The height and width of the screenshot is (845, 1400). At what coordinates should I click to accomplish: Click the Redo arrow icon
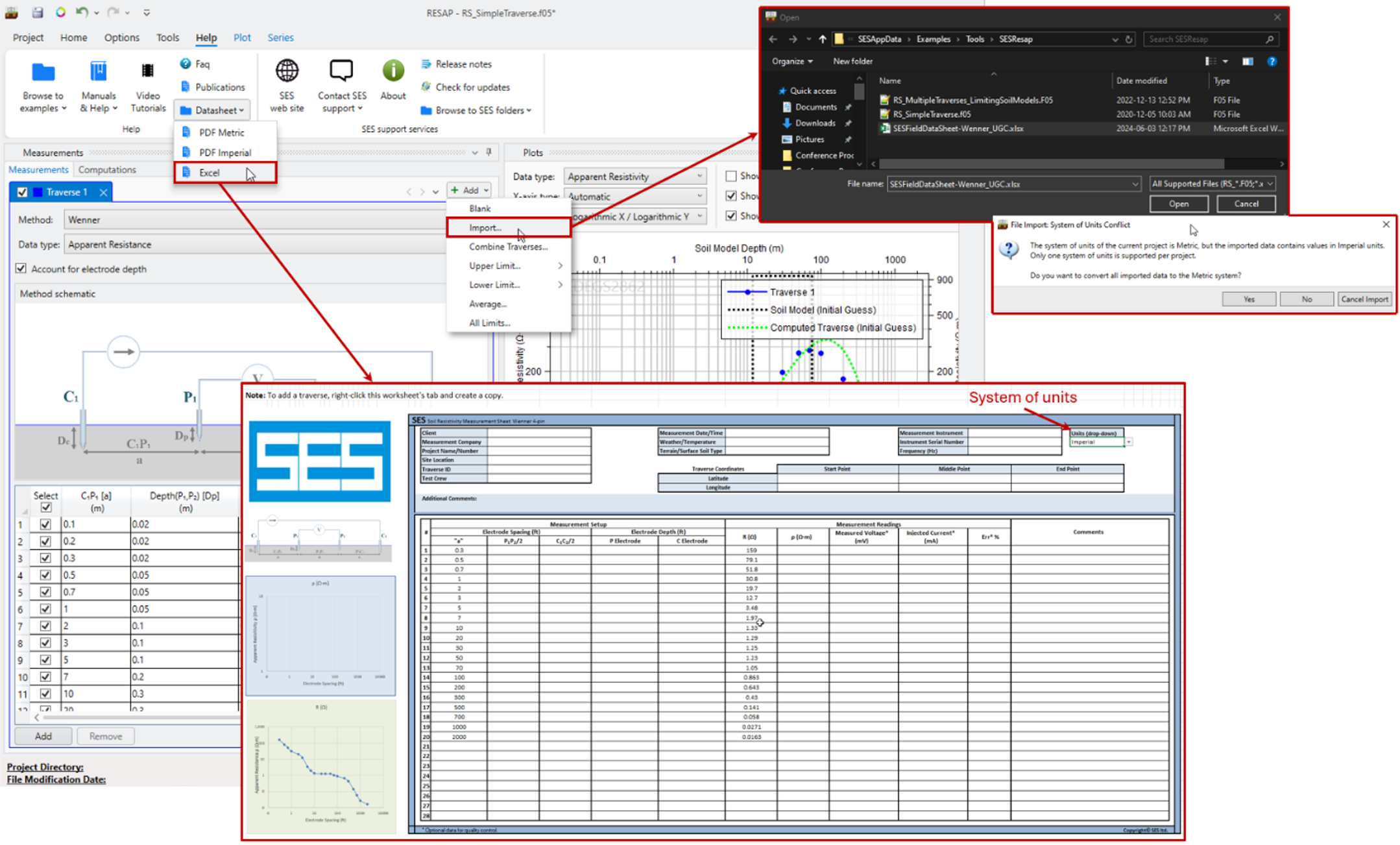113,12
